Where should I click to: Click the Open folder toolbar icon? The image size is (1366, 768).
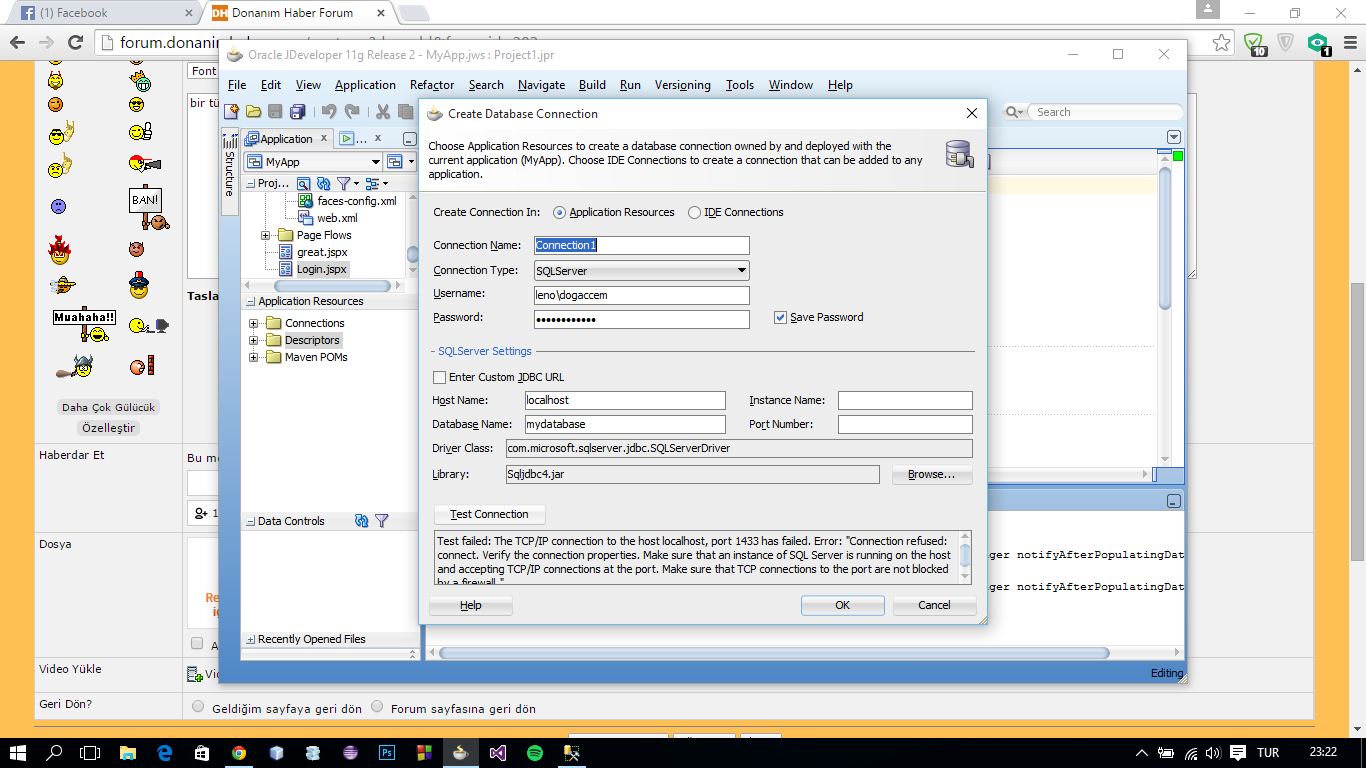pyautogui.click(x=254, y=112)
